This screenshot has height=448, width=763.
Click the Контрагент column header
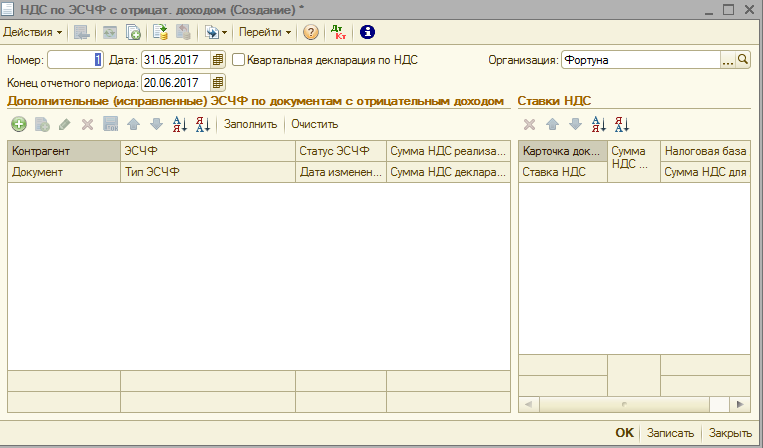[62, 151]
